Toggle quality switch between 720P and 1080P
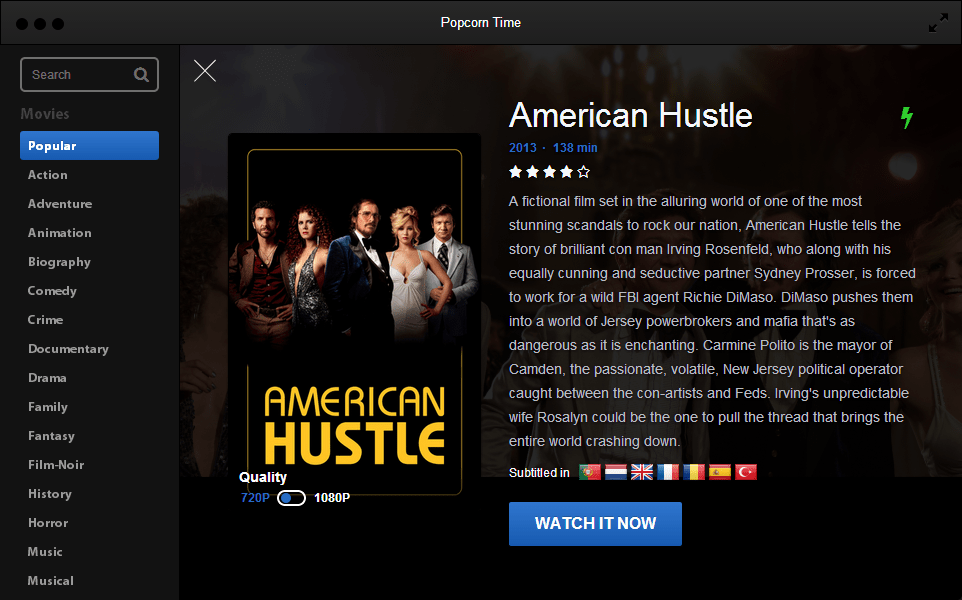962x600 pixels. point(291,498)
